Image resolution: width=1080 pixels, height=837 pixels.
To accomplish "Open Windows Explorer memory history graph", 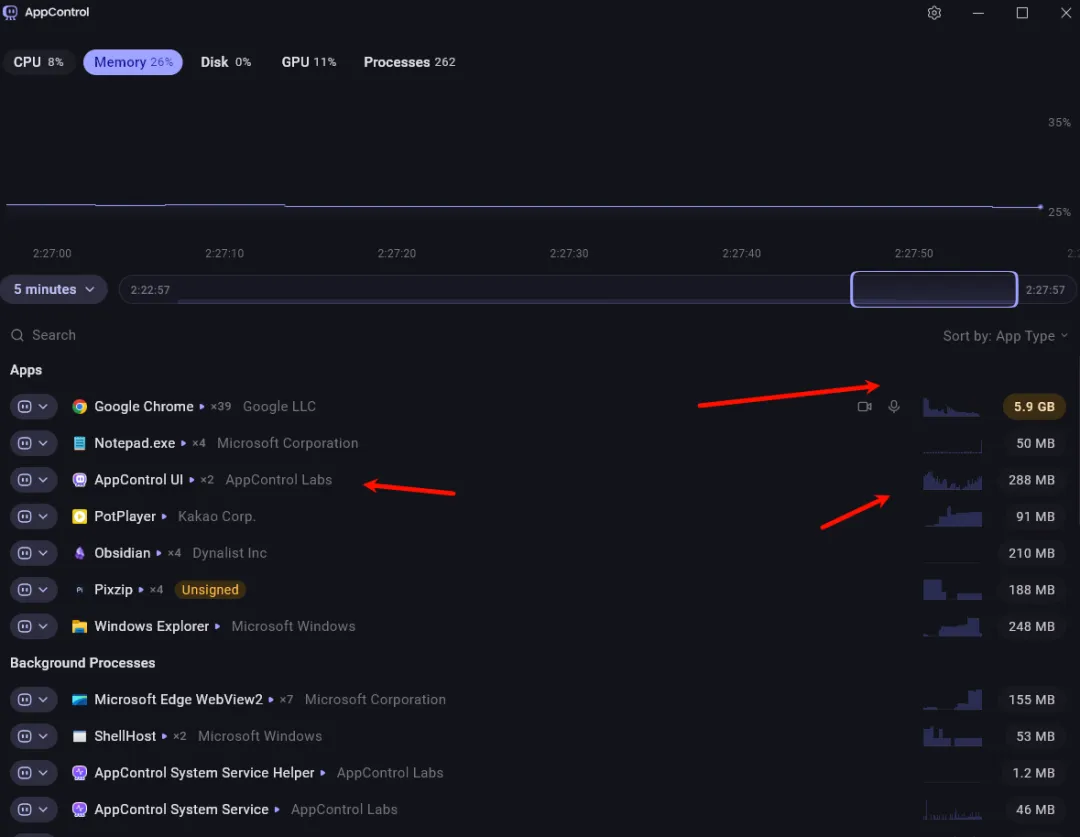I will tap(952, 626).
